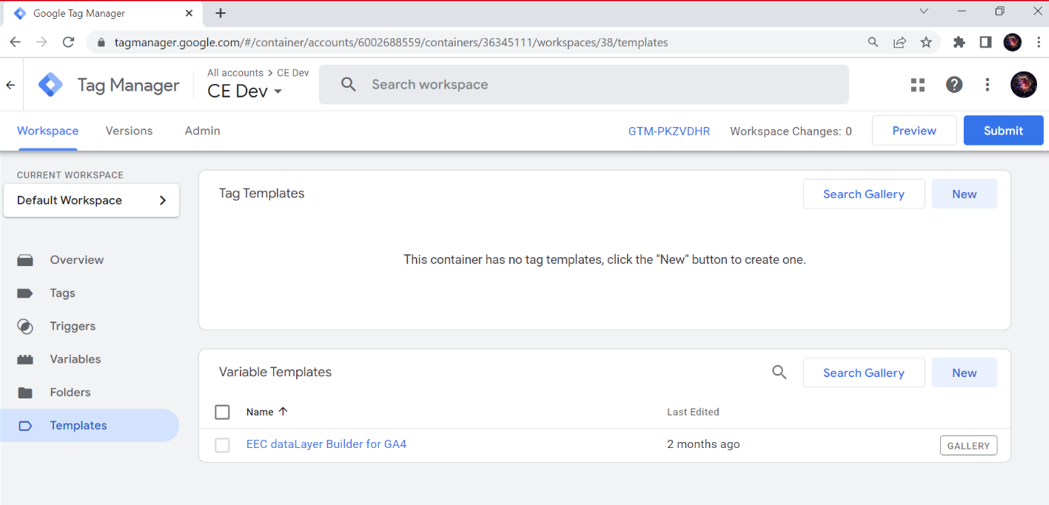1049x505 pixels.
Task: Click the All accounts breadcrumb link
Action: [x=235, y=73]
